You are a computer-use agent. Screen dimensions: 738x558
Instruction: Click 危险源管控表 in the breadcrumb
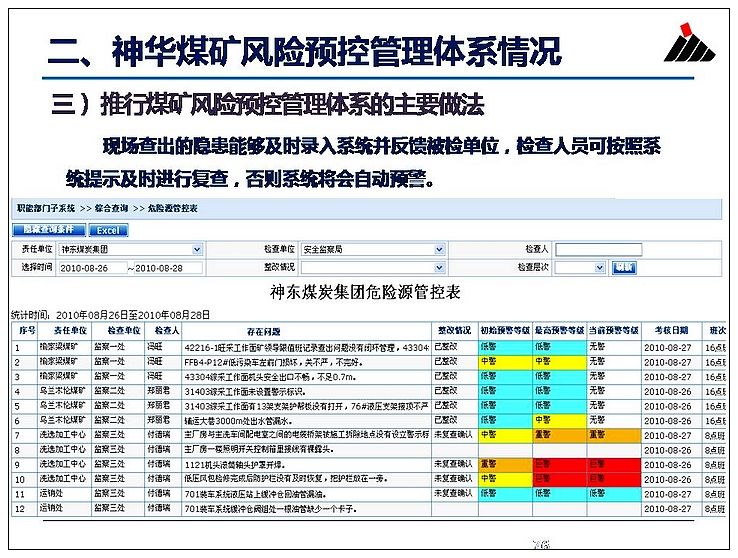pos(173,208)
